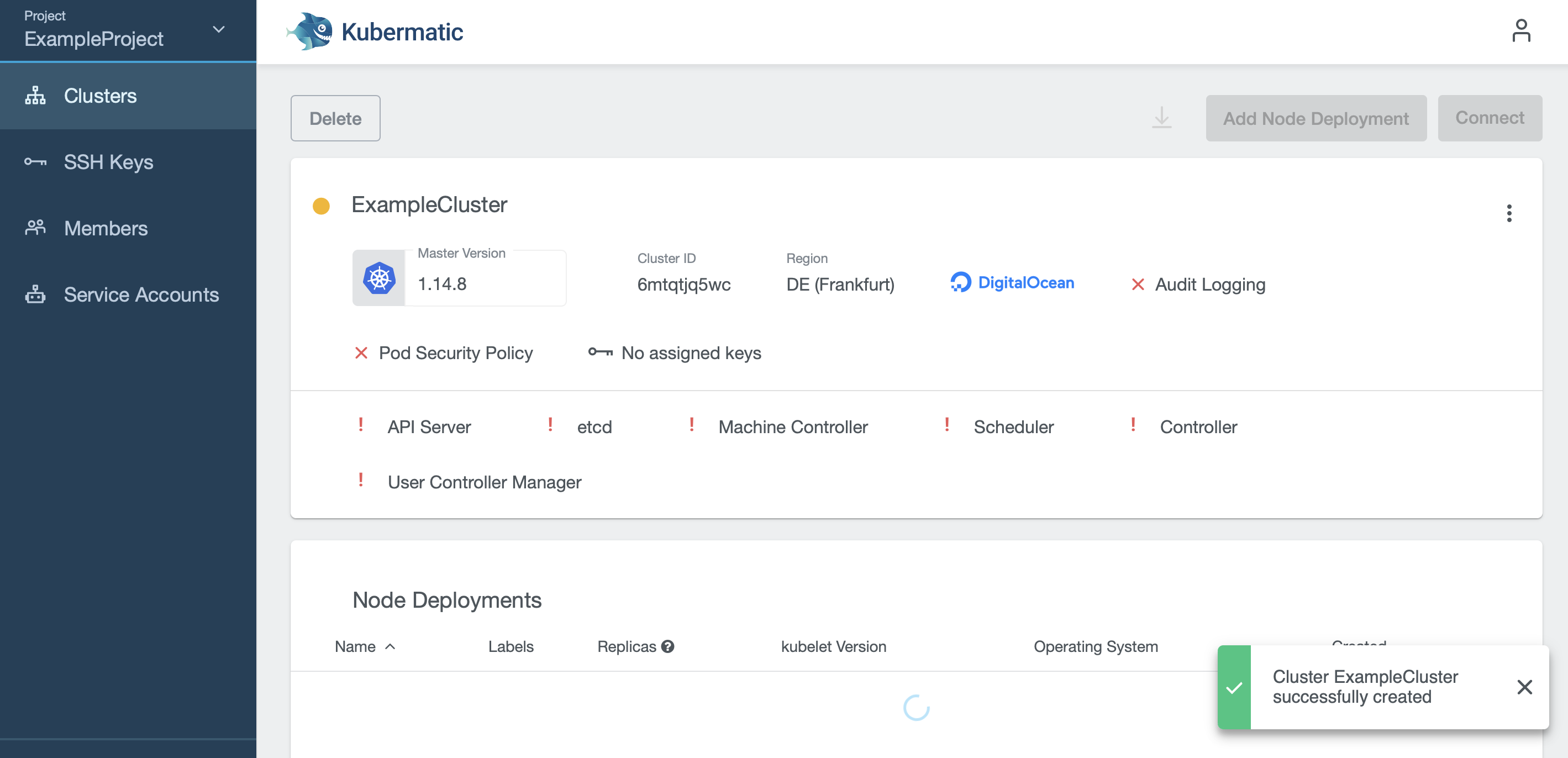This screenshot has width=1568, height=758.
Task: Click the project selector chevron arrow
Action: click(219, 29)
